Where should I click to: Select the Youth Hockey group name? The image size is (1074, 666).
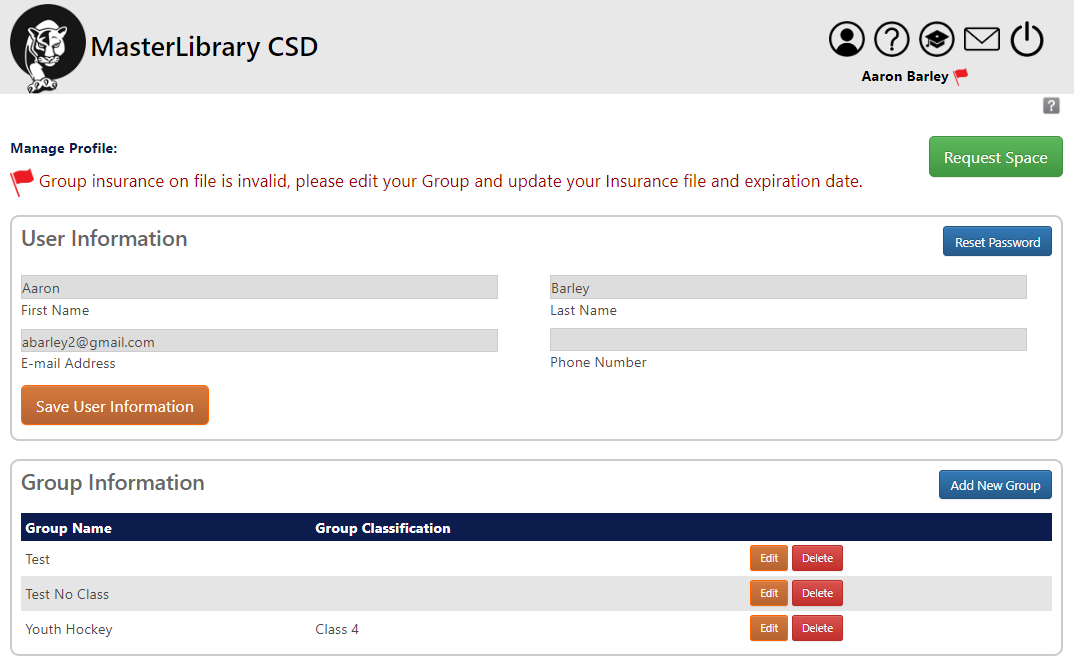click(68, 629)
